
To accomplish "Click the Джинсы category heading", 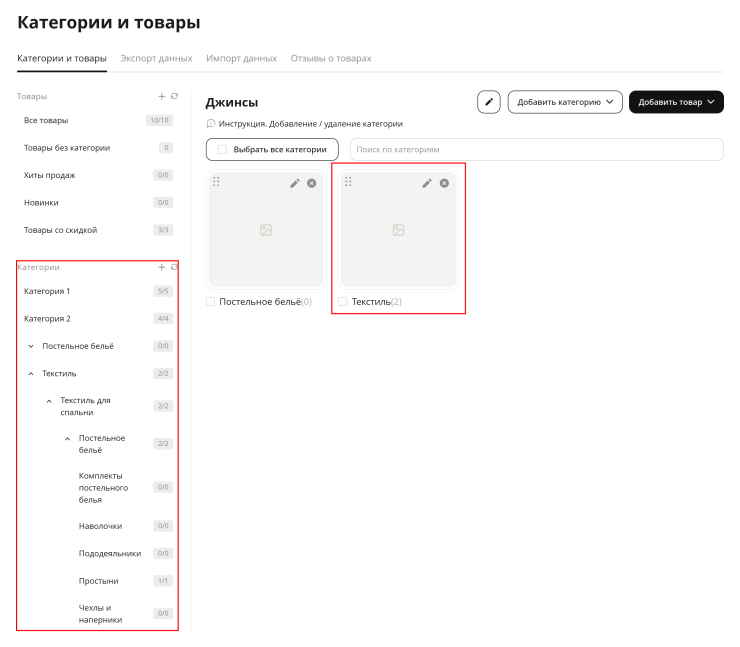I will click(232, 102).
